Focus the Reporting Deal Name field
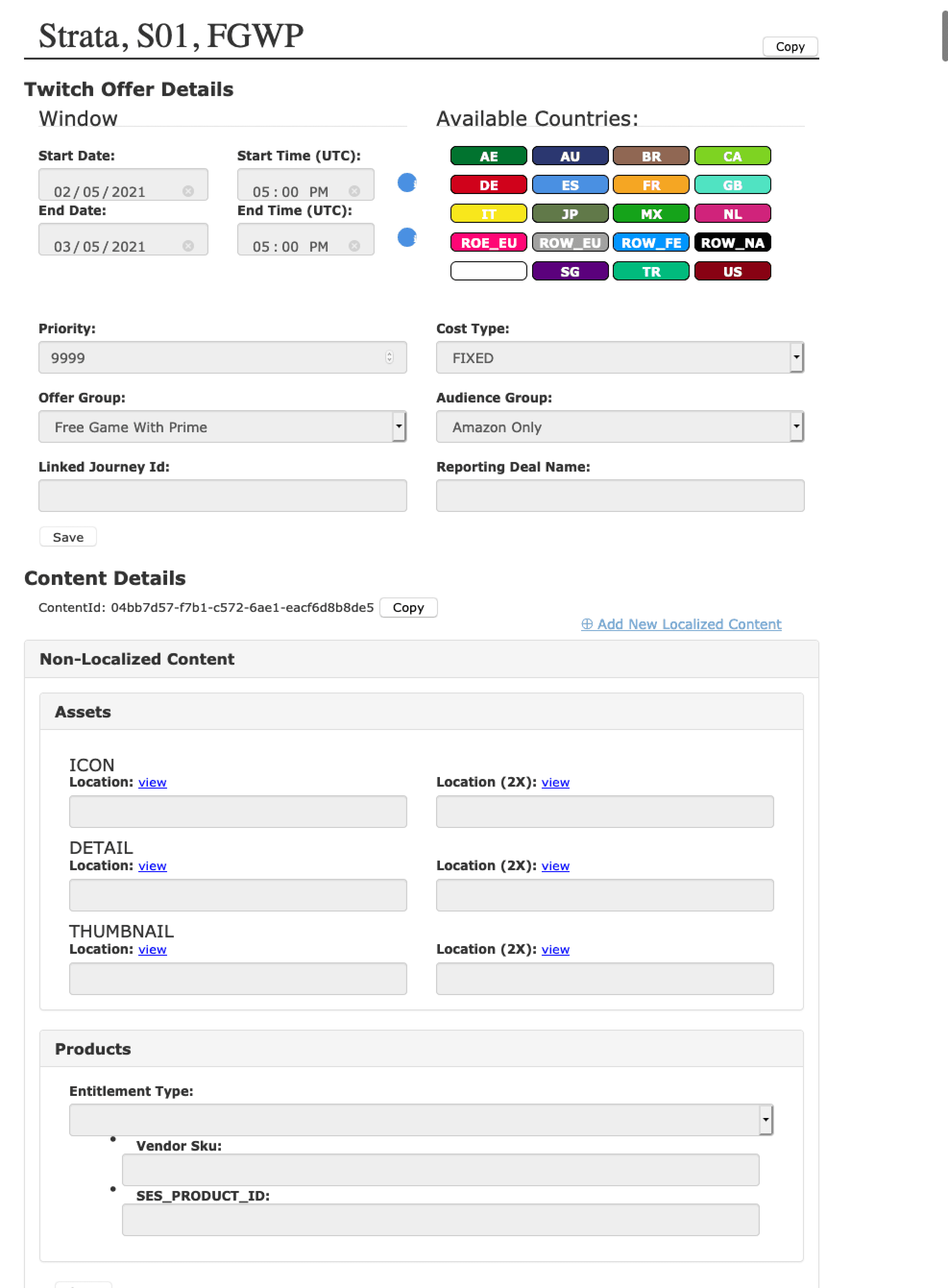Screen dimensions: 948x1288 click(x=620, y=495)
